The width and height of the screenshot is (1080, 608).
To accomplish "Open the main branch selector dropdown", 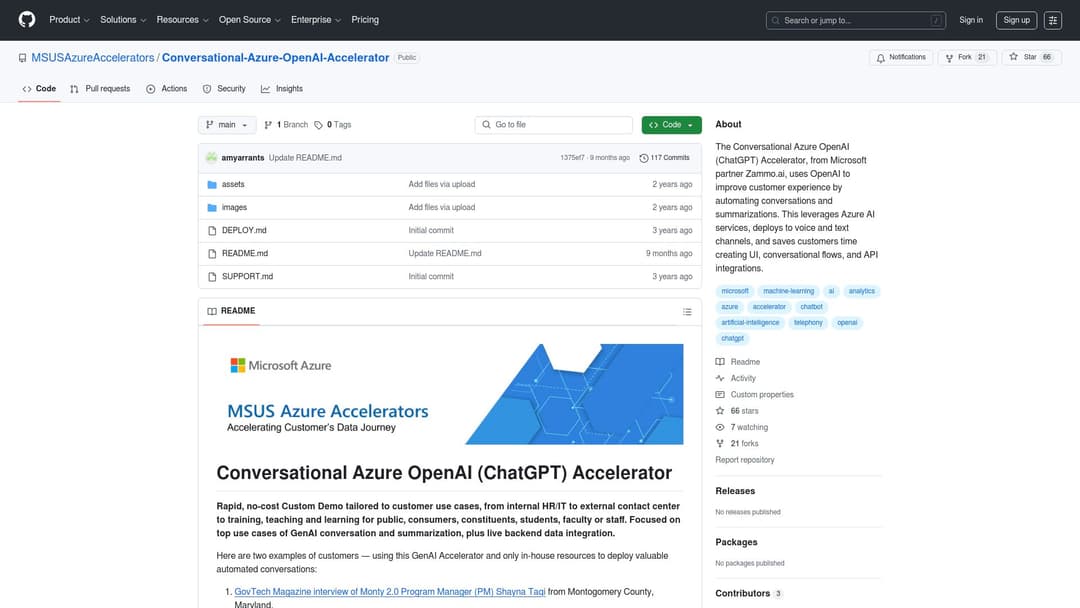I will click(x=227, y=125).
